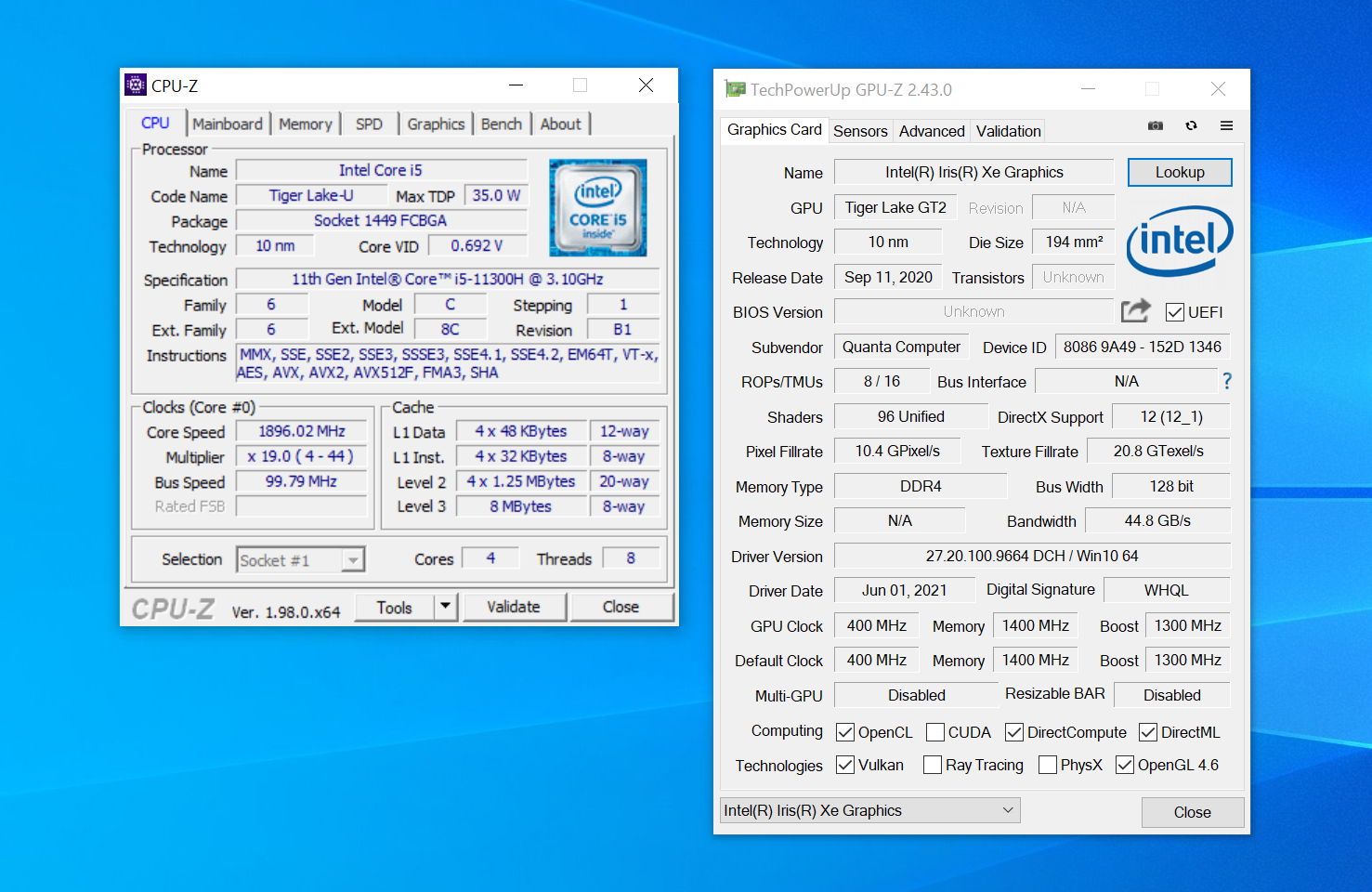Click the BIOS export share icon
The height and width of the screenshot is (892, 1372).
pyautogui.click(x=1135, y=311)
